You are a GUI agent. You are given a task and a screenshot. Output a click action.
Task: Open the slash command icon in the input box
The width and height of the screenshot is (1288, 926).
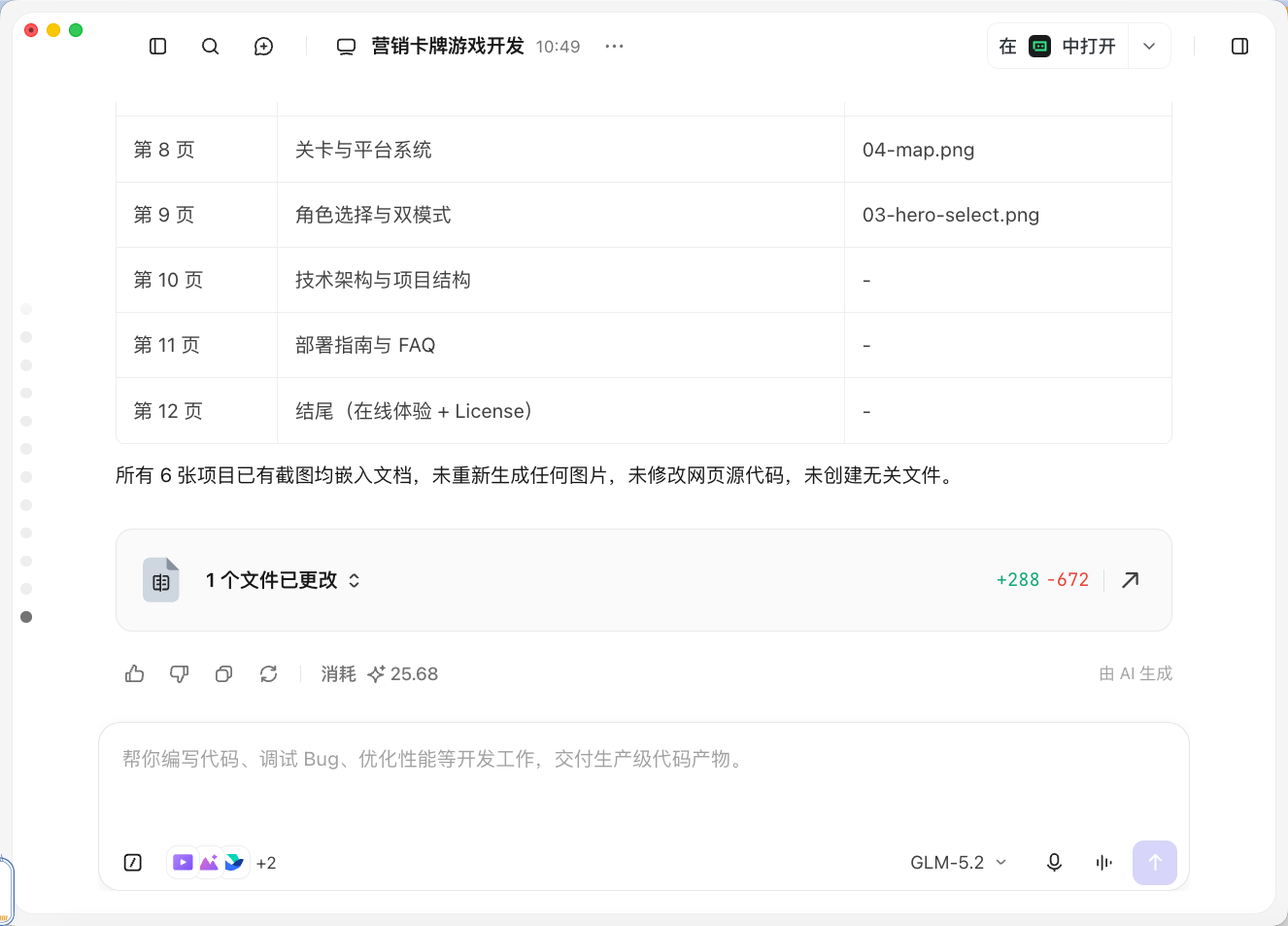pyautogui.click(x=133, y=863)
